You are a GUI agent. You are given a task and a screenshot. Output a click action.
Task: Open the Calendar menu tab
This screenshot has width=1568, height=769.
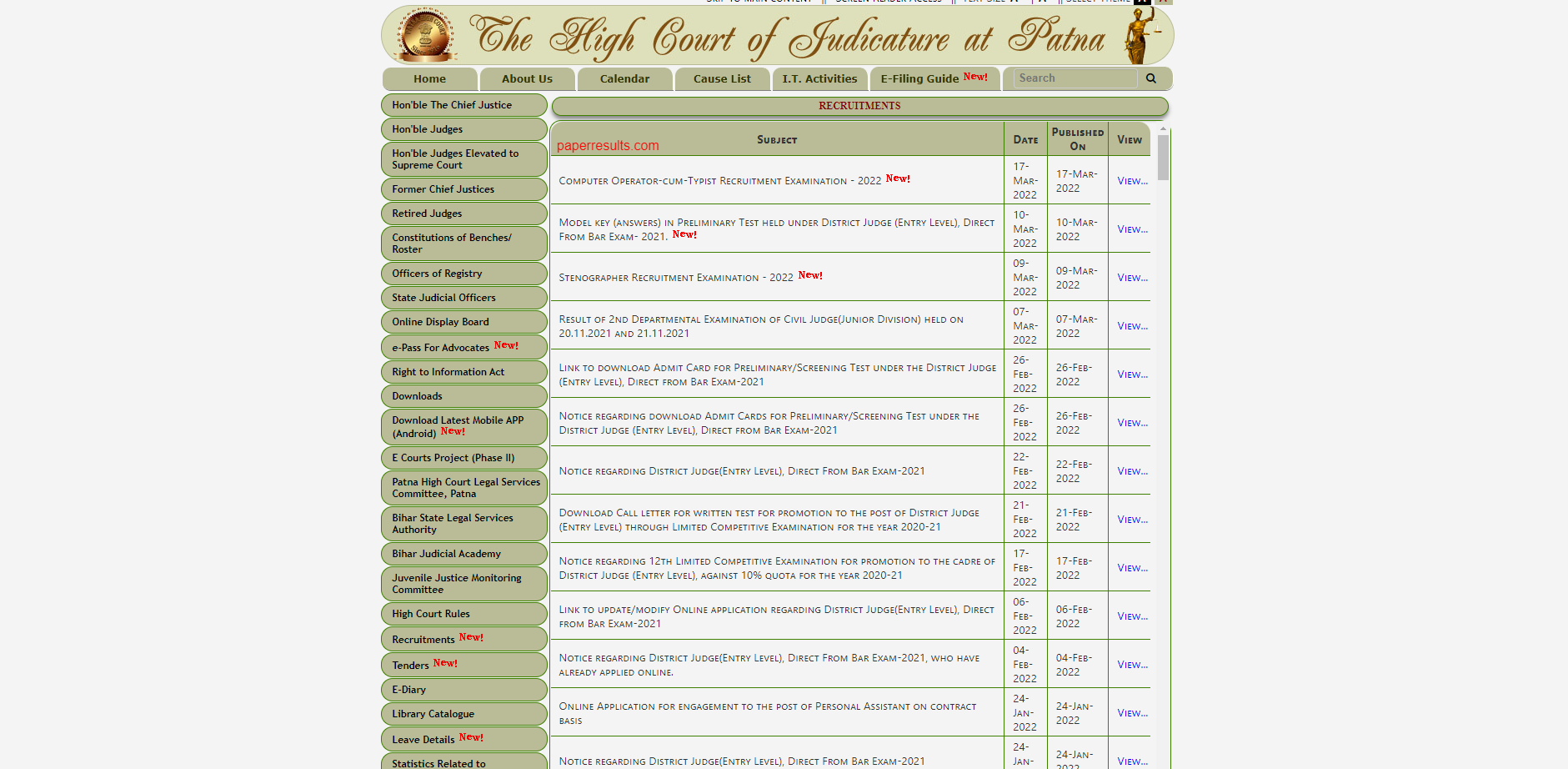(624, 78)
